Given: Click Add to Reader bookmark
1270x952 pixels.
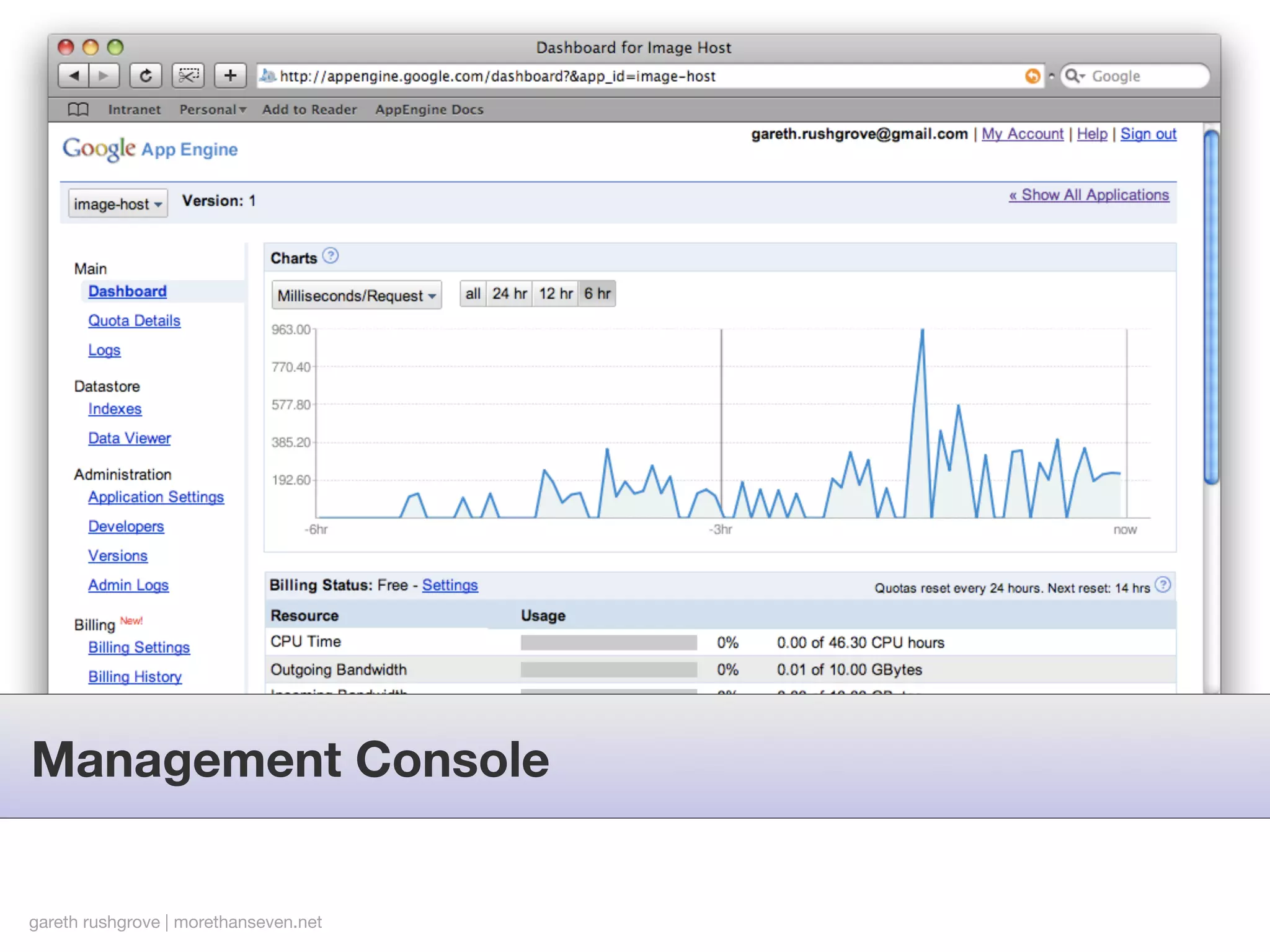Looking at the screenshot, I should click(309, 110).
